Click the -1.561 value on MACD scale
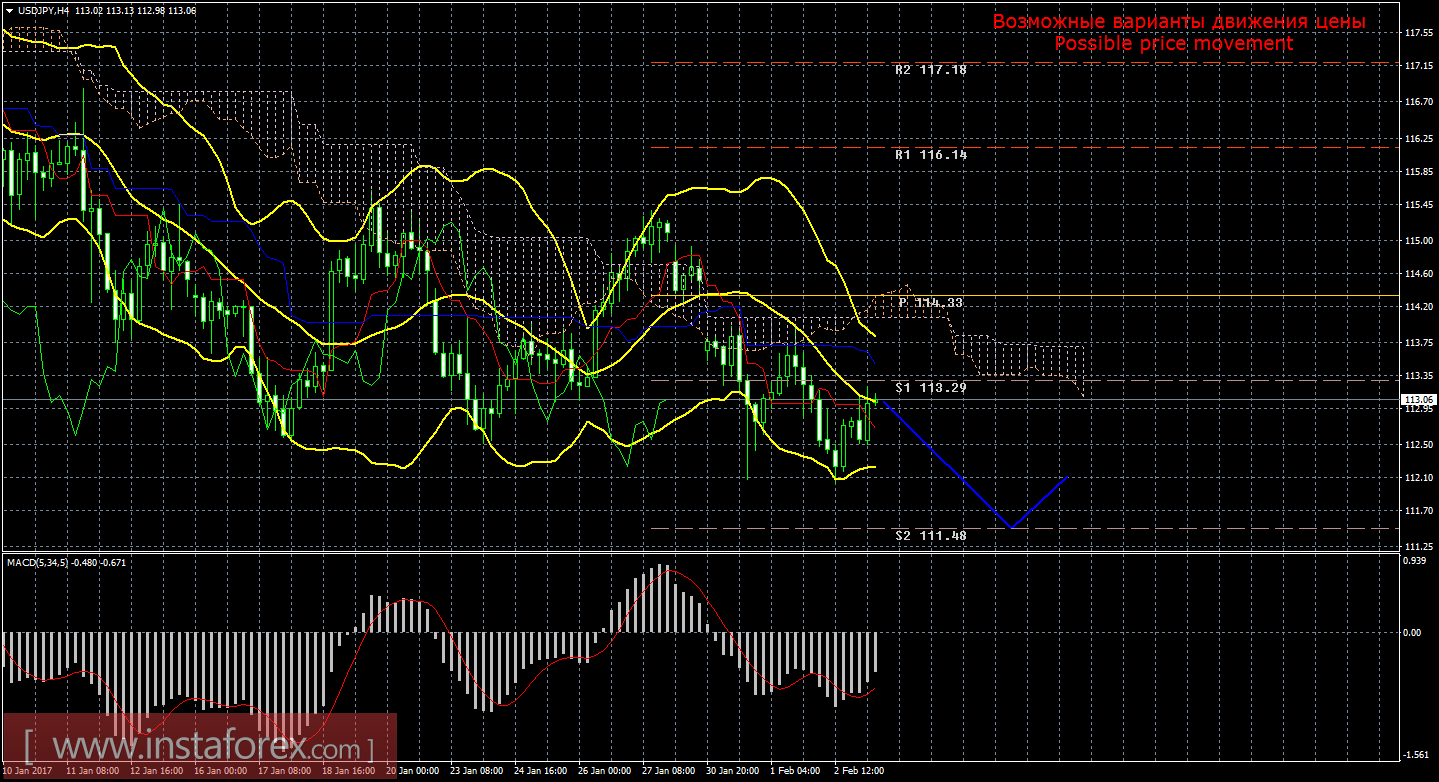Viewport: 1439px width, 782px height. (1415, 755)
